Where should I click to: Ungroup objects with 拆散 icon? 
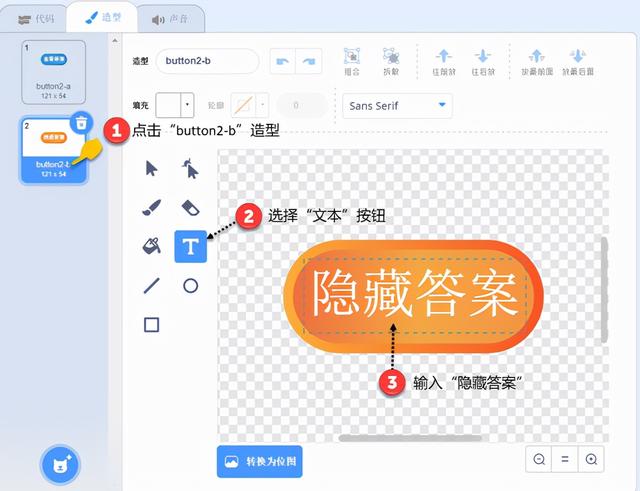tap(391, 62)
